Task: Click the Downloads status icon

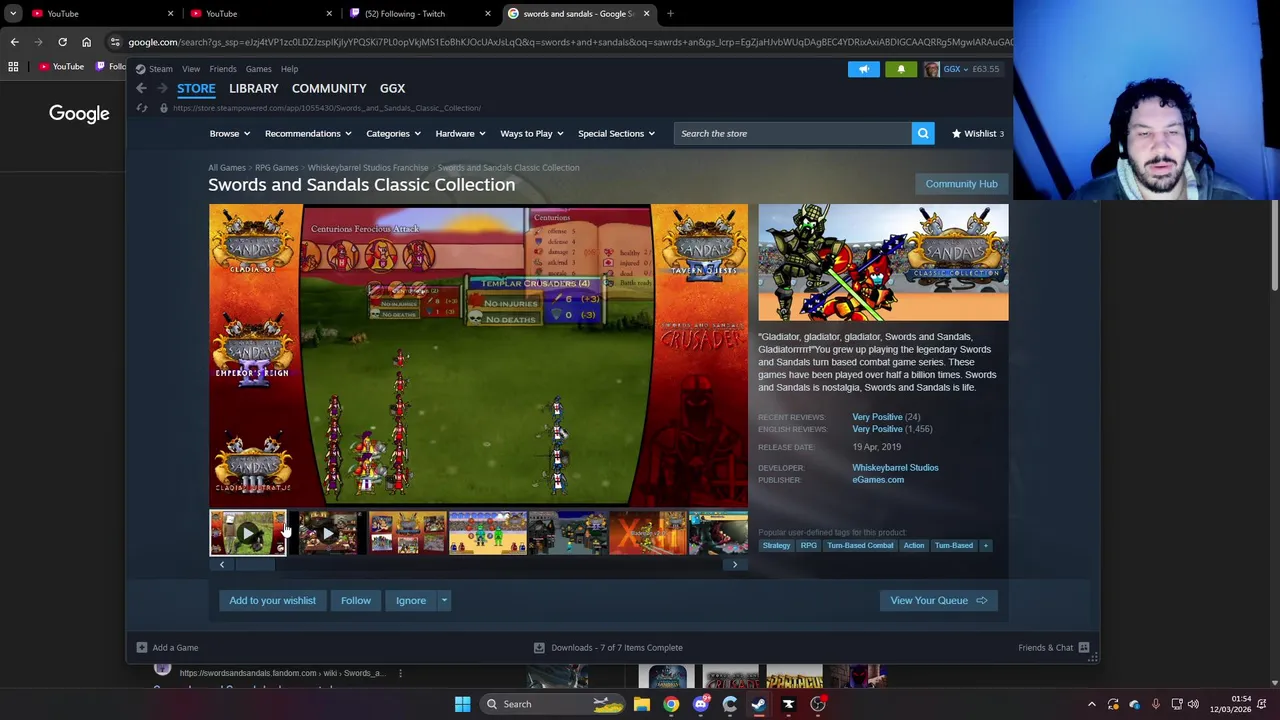Action: [539, 647]
